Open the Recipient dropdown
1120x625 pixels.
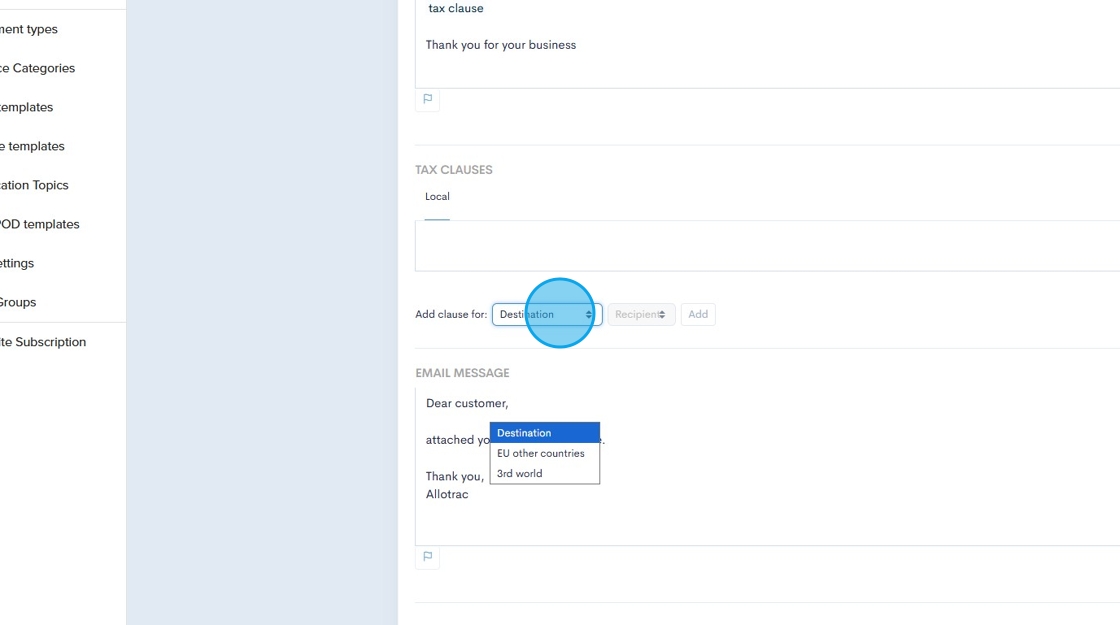(641, 314)
